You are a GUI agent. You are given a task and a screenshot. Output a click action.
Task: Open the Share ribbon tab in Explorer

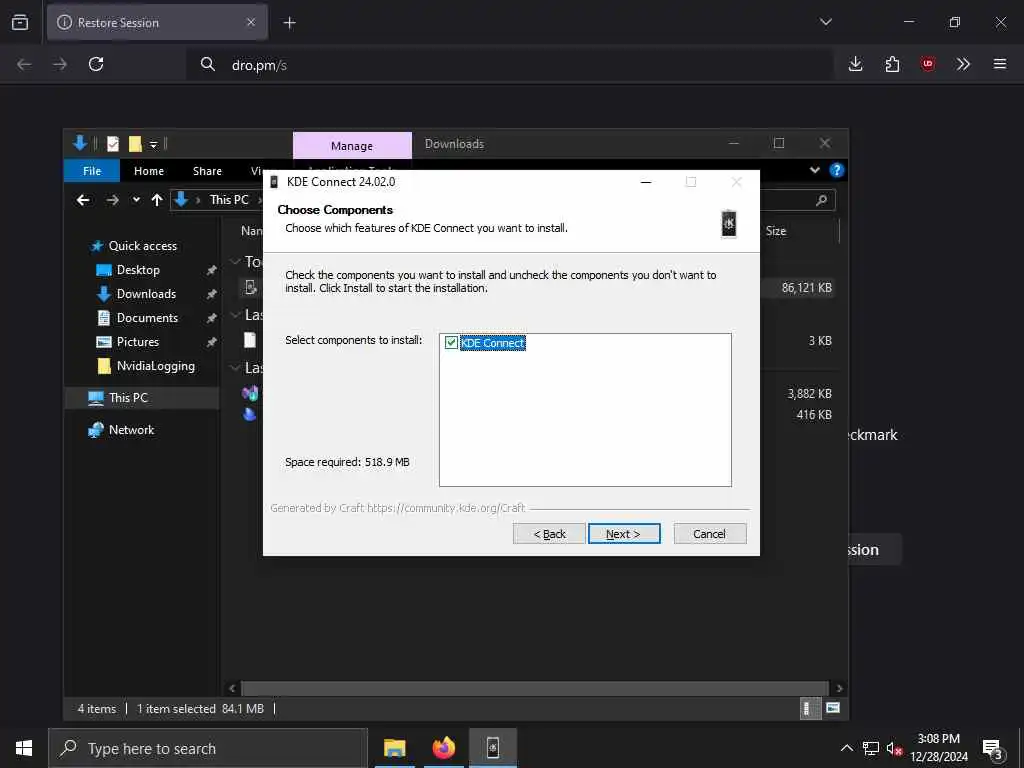coord(207,171)
